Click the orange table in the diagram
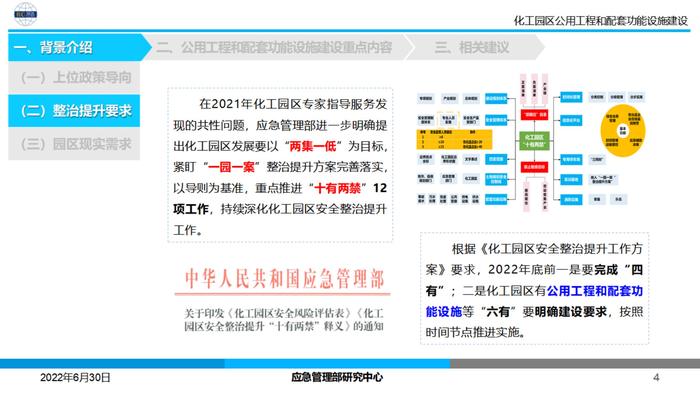The image size is (700, 393). 454,139
